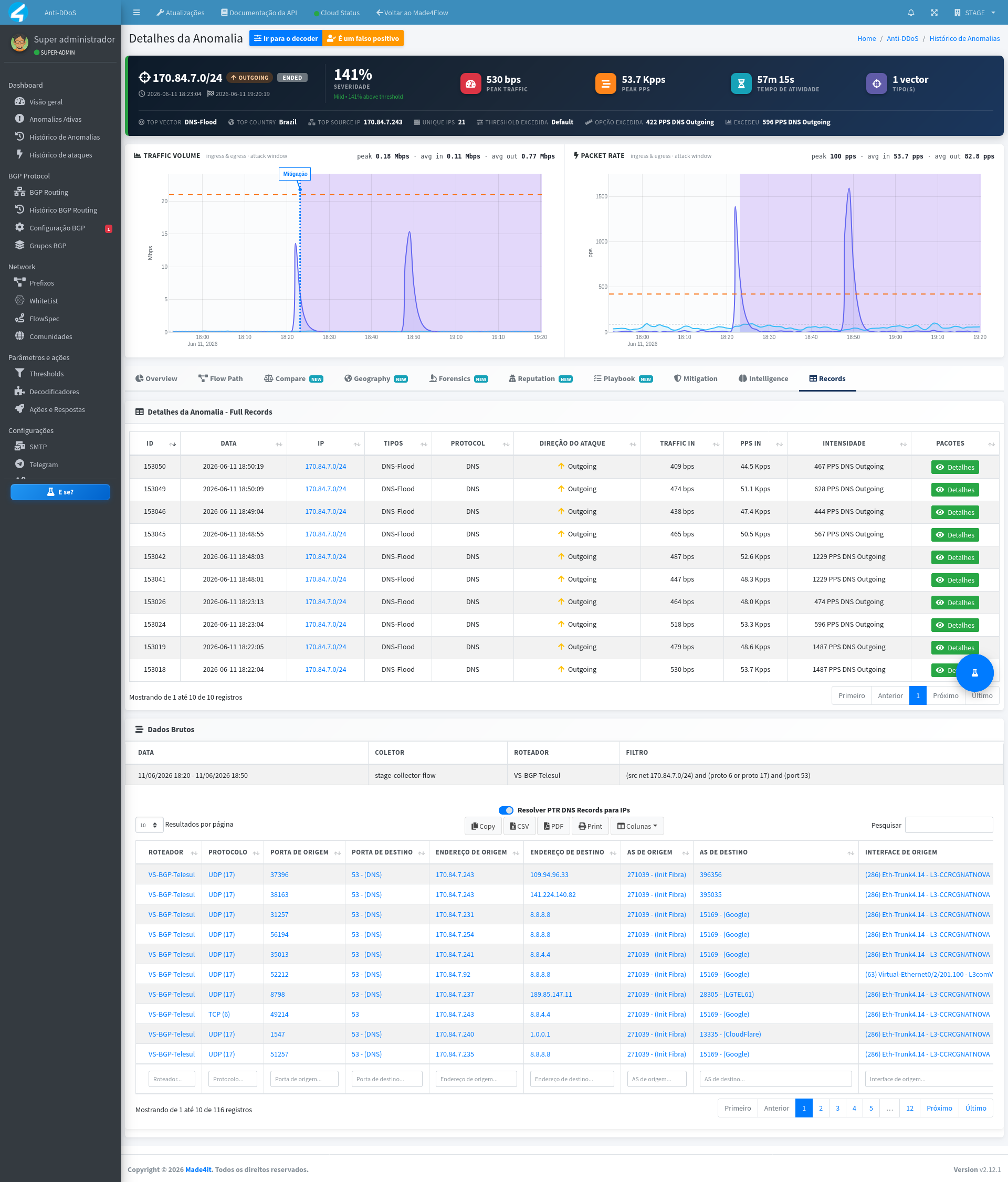Open the STAGE account dropdown
The image size is (1008, 1182).
pyautogui.click(x=974, y=13)
